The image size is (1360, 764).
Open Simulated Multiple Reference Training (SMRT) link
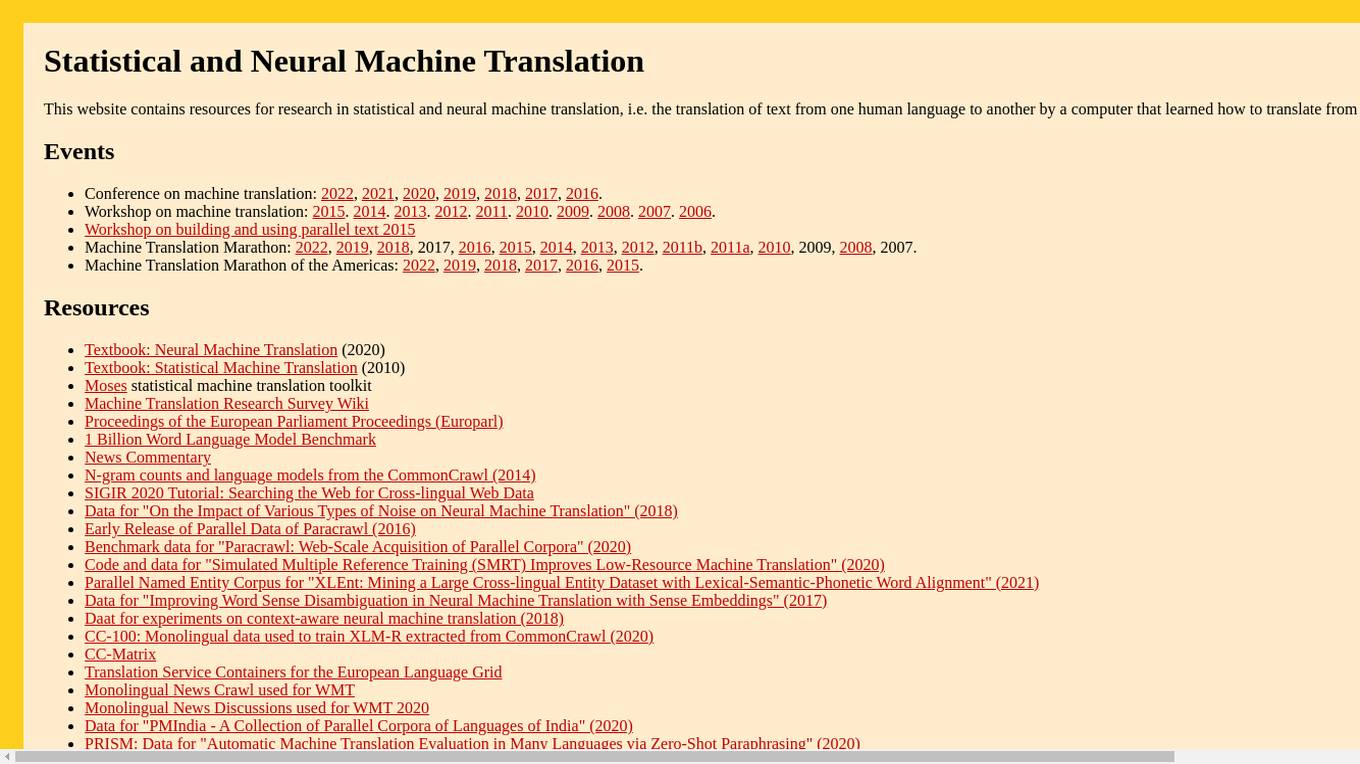coord(485,566)
